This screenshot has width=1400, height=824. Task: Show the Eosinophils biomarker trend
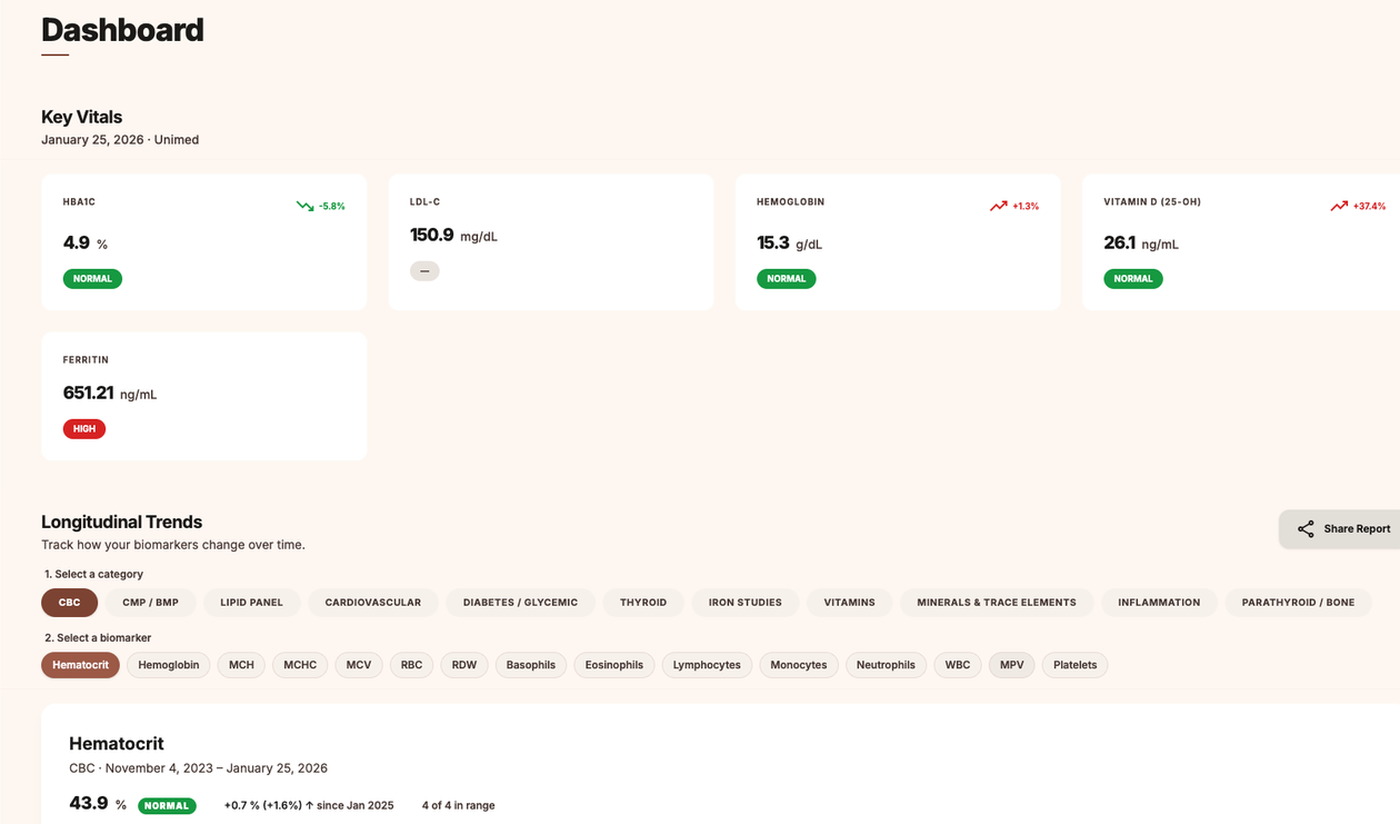pyautogui.click(x=614, y=665)
